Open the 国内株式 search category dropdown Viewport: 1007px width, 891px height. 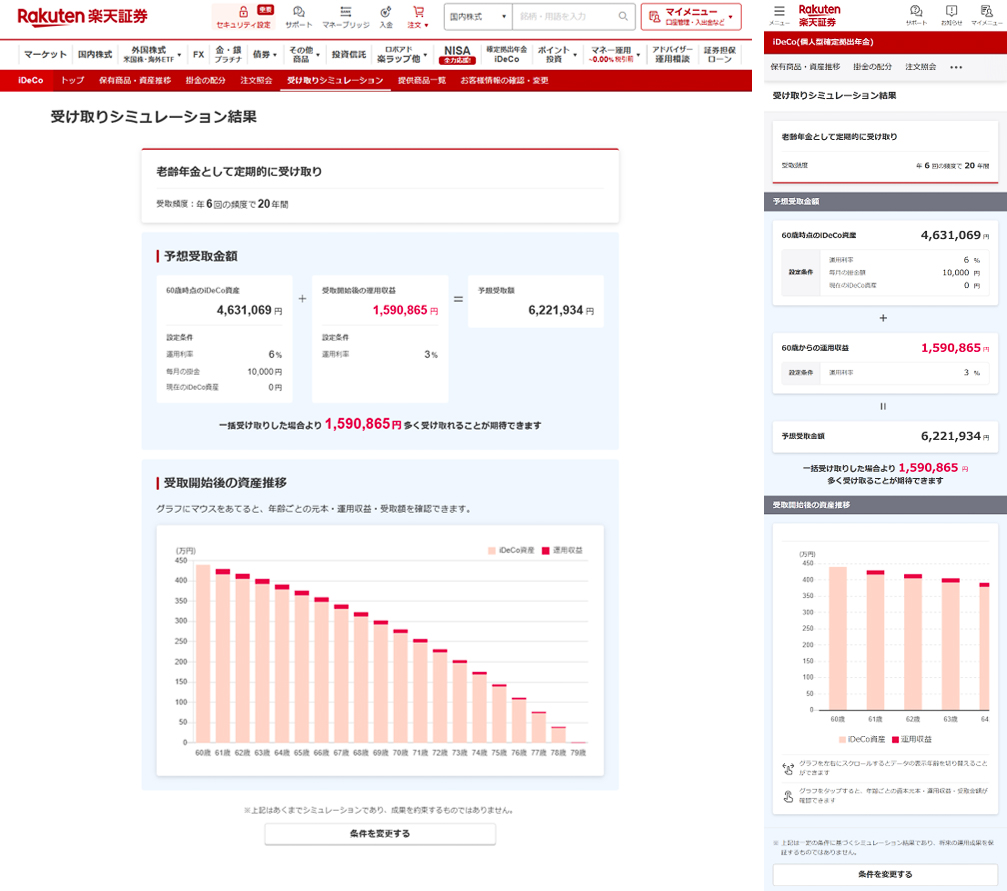478,17
